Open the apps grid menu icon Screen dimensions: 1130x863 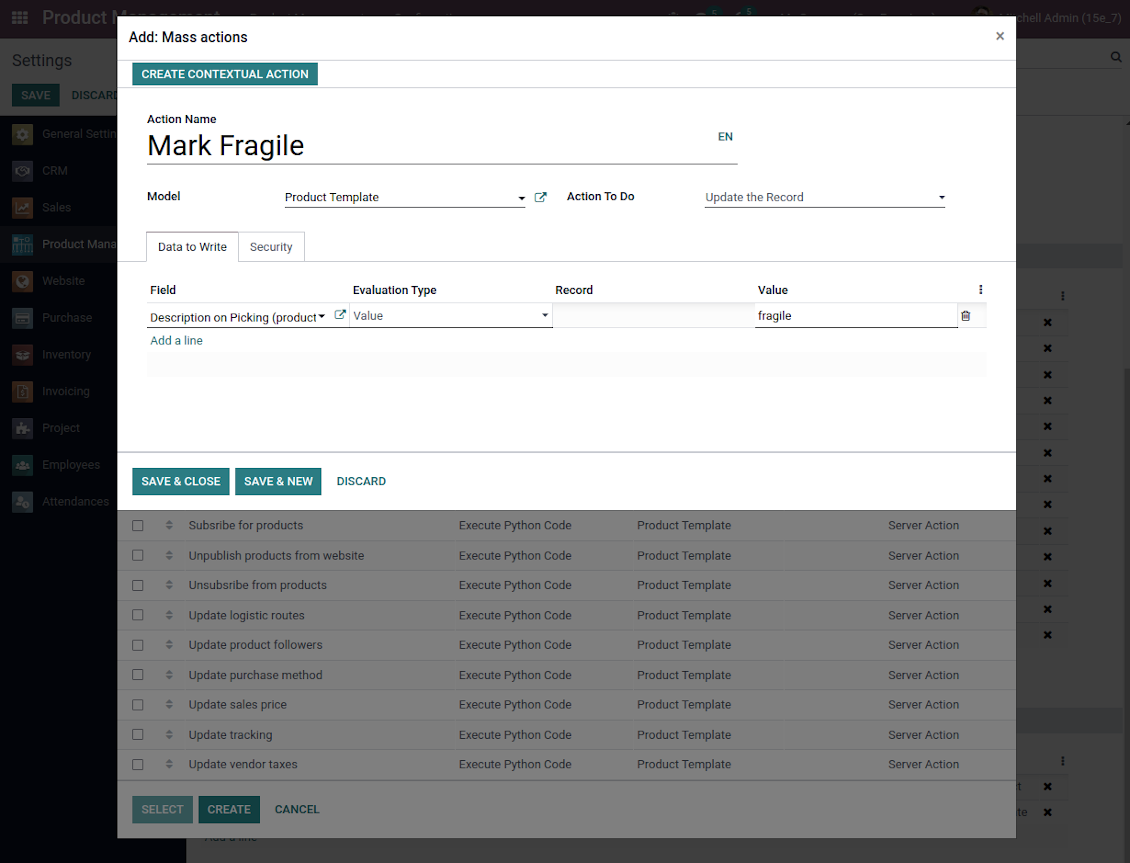20,18
